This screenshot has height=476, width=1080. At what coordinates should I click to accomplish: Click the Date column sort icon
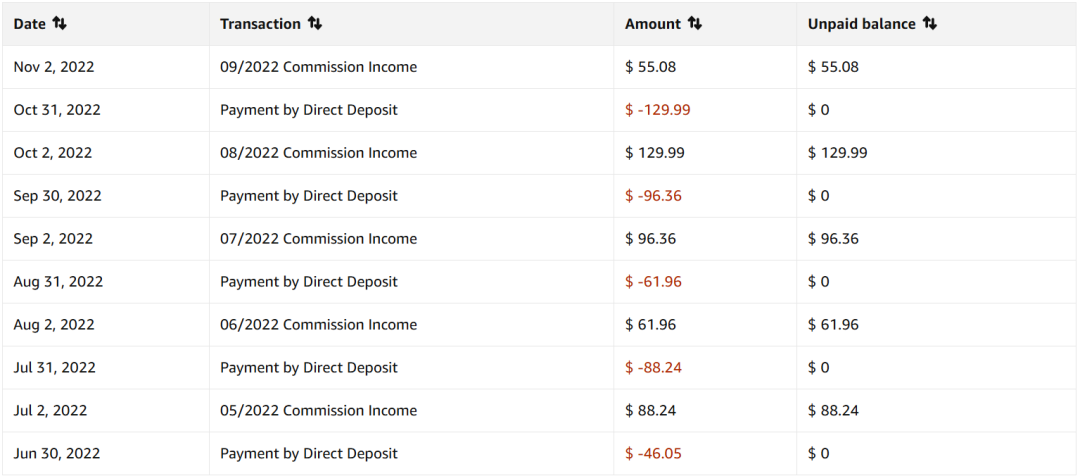[59, 23]
